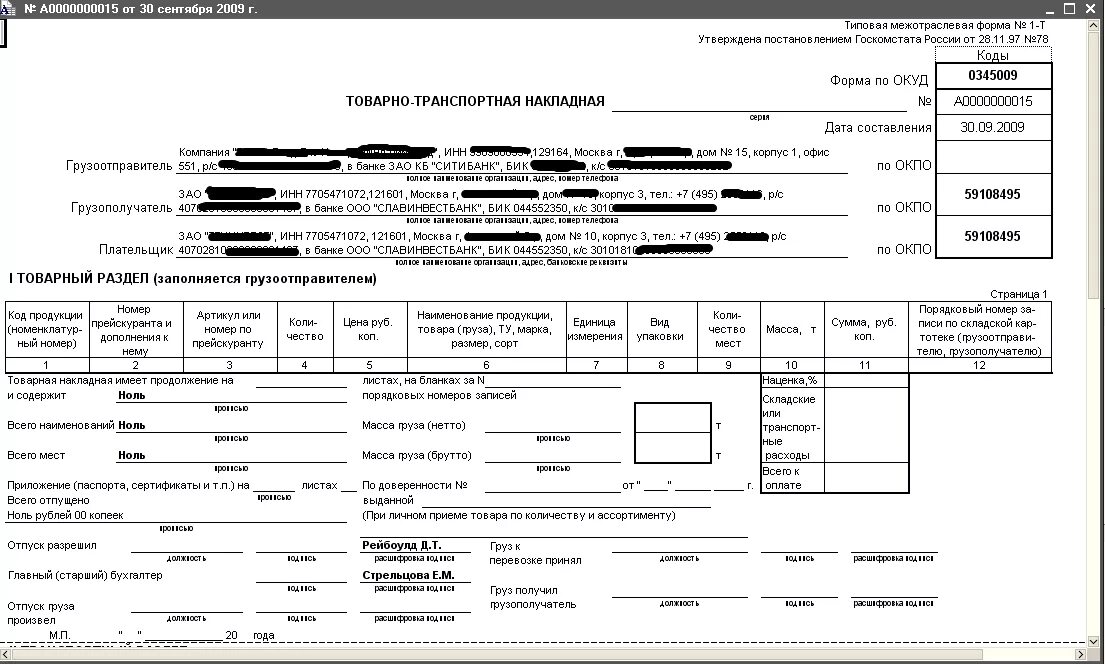The height and width of the screenshot is (664, 1105).
Task: Select column header 'Масса, т'
Action: 791,330
